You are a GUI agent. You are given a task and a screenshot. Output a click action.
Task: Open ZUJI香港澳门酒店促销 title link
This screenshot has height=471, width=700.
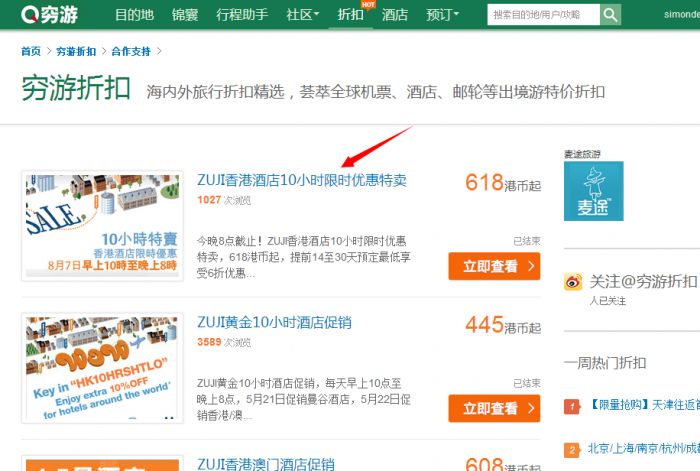pos(266,463)
